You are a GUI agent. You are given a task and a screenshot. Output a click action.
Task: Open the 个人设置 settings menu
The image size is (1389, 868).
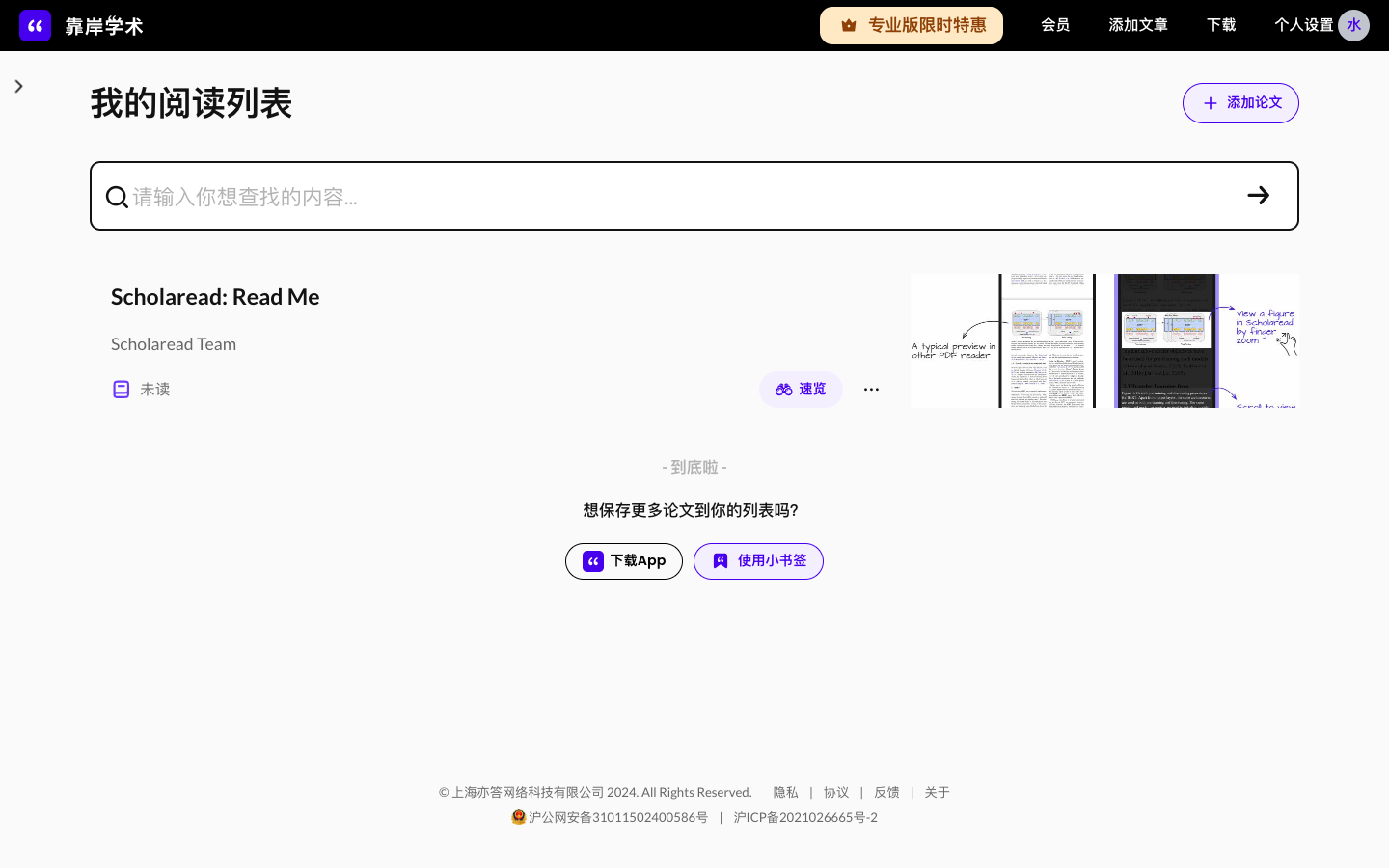pos(1303,25)
